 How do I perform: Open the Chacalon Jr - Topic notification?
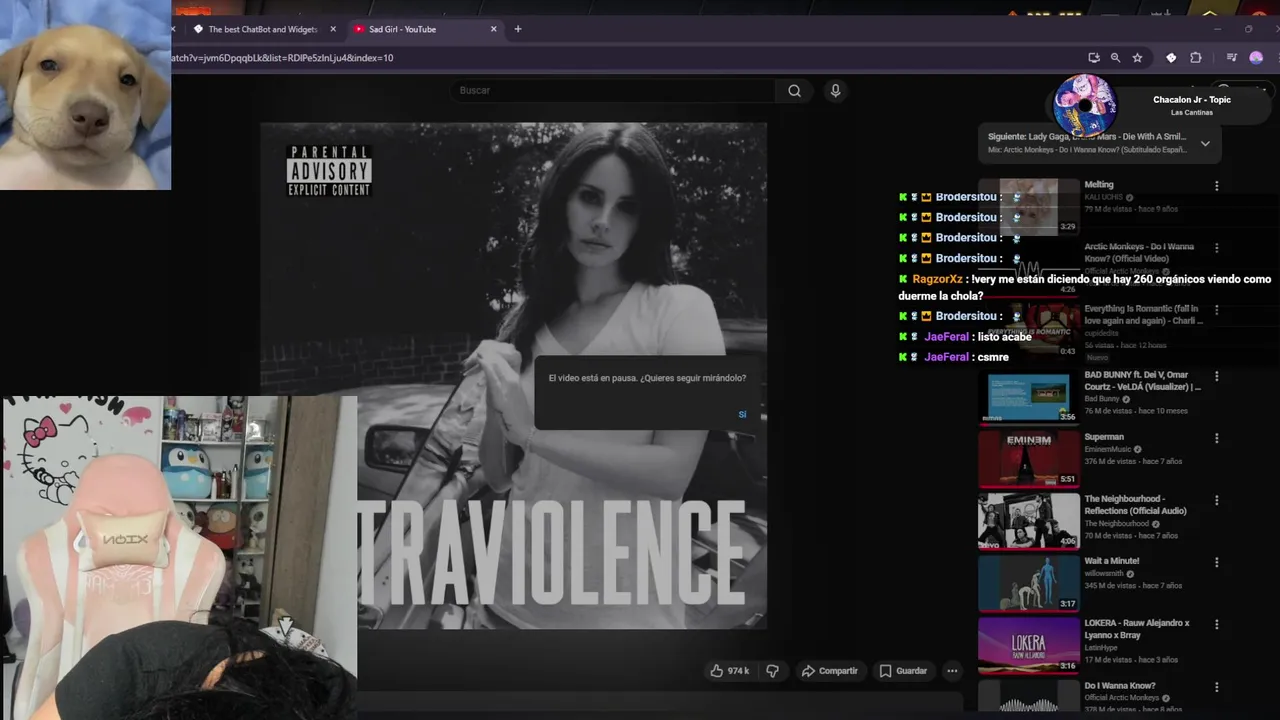1160,105
